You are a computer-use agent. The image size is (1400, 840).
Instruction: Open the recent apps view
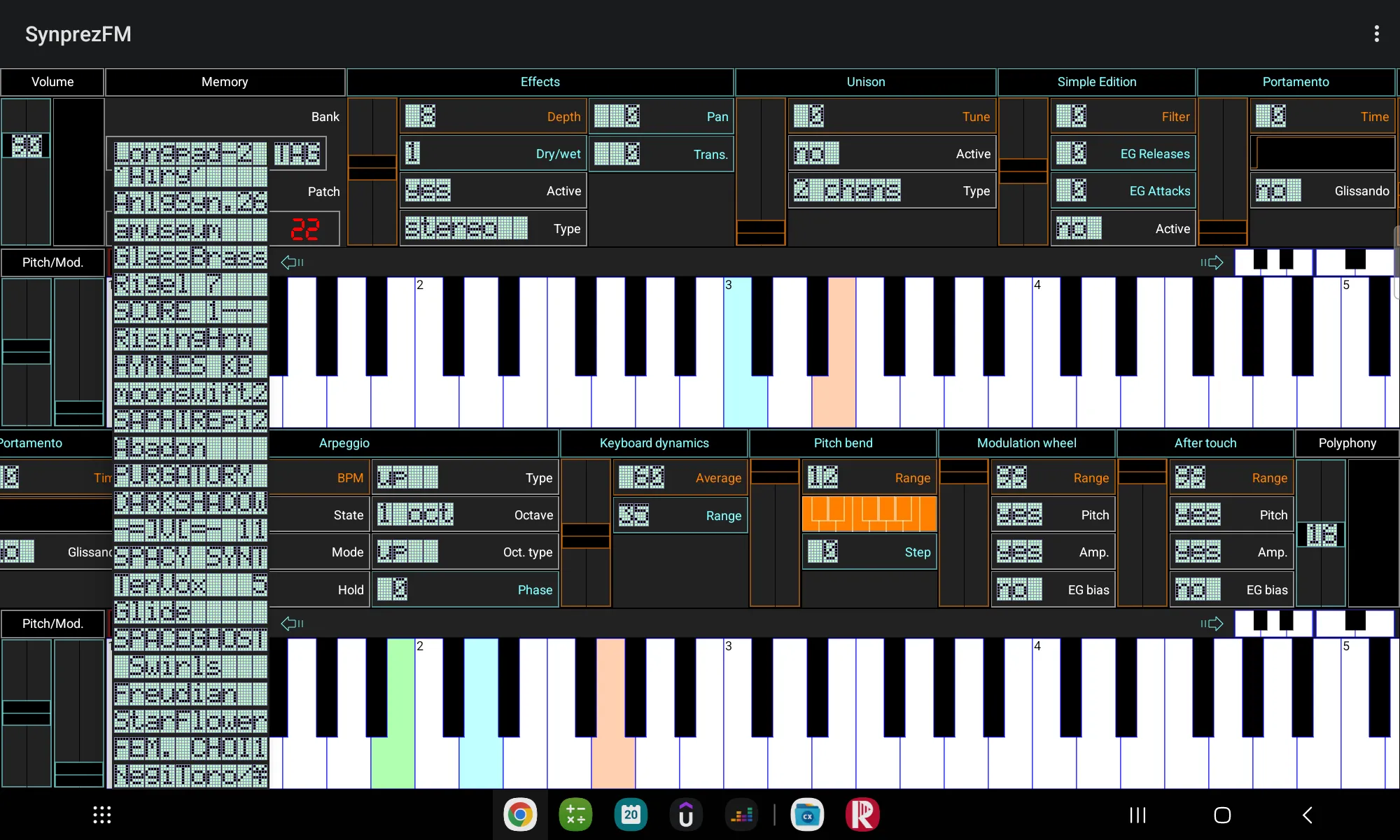[1136, 814]
